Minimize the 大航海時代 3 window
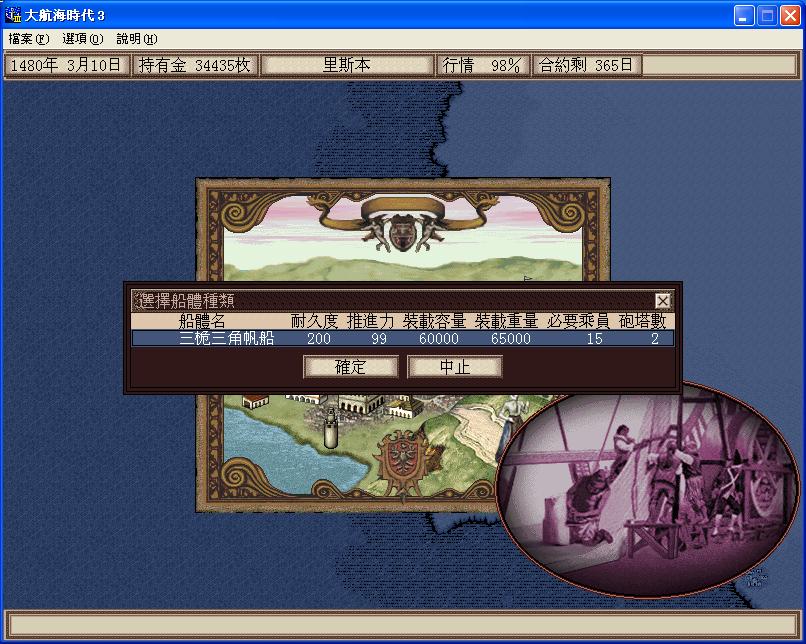This screenshot has height=644, width=806. (743, 15)
